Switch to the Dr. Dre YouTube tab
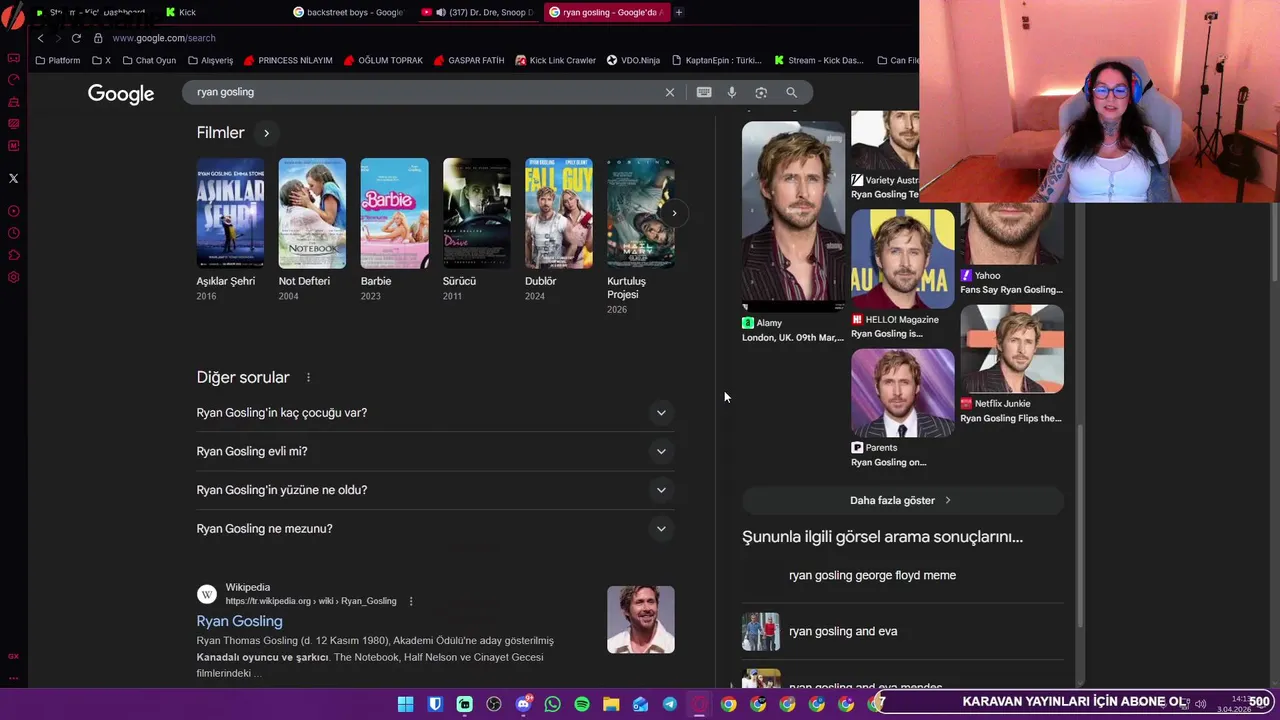This screenshot has width=1280, height=720. click(476, 12)
